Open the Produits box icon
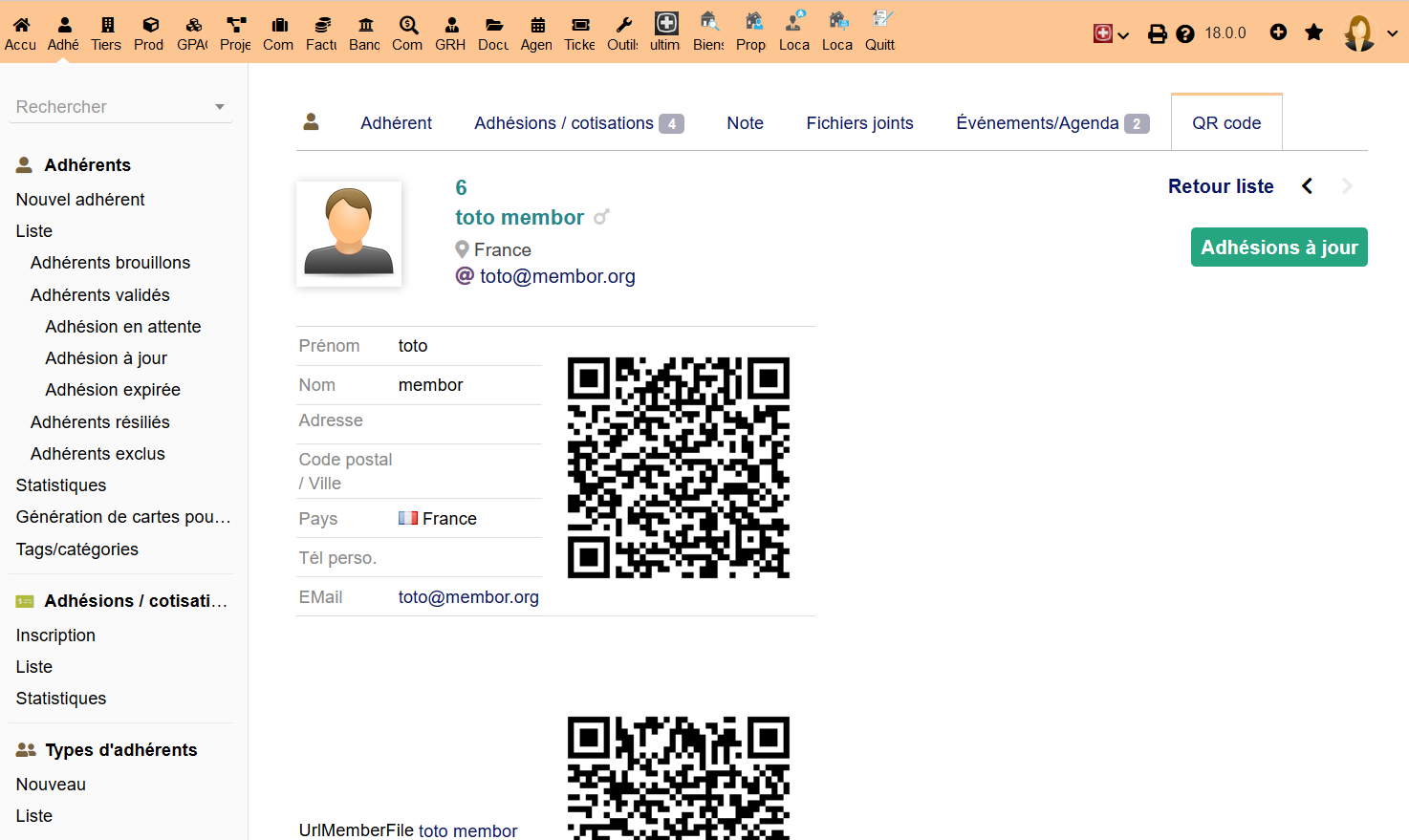The height and width of the screenshot is (840, 1409). 149,25
